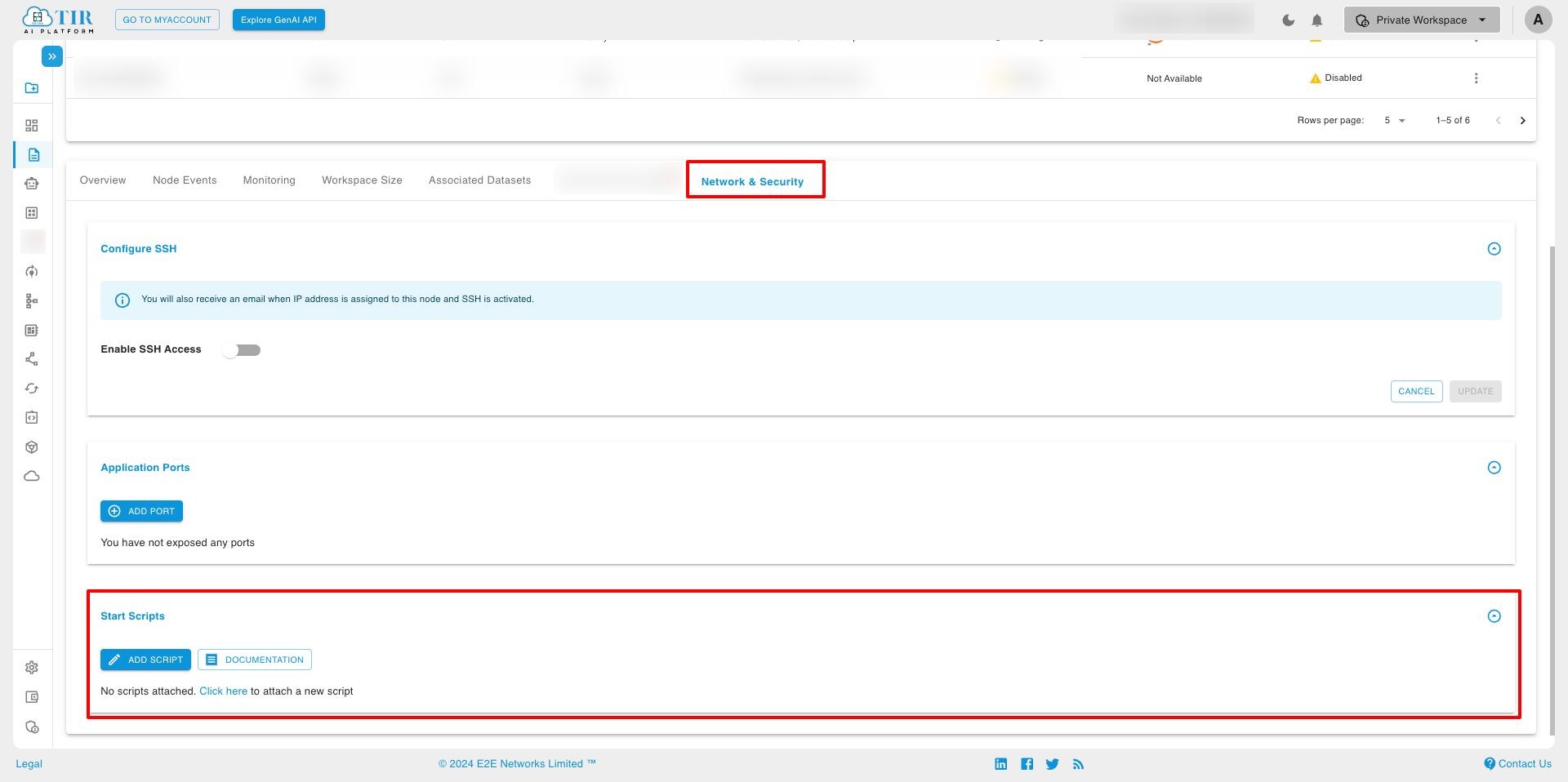The height and width of the screenshot is (782, 1568).
Task: Open the Rows per page dropdown
Action: pyautogui.click(x=1395, y=121)
